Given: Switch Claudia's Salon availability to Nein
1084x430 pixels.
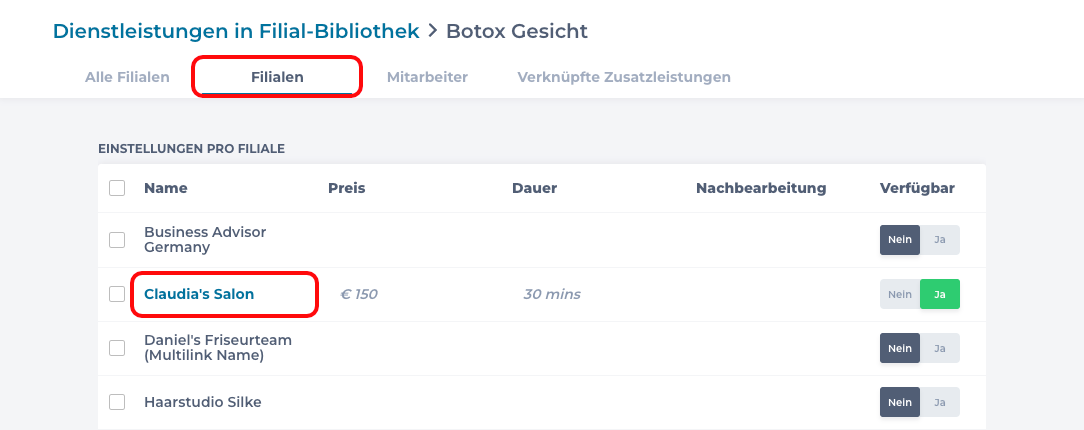Looking at the screenshot, I should click(x=900, y=294).
